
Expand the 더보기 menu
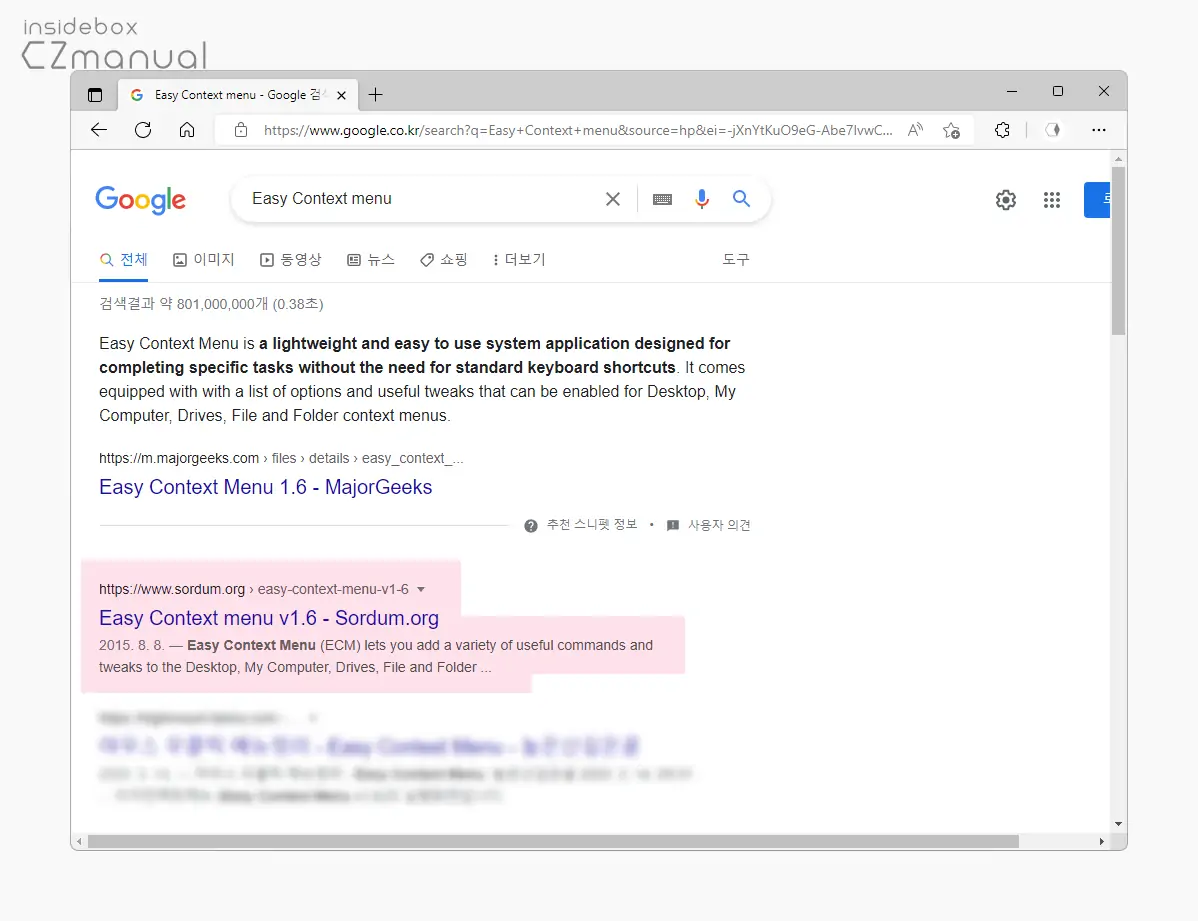519,260
